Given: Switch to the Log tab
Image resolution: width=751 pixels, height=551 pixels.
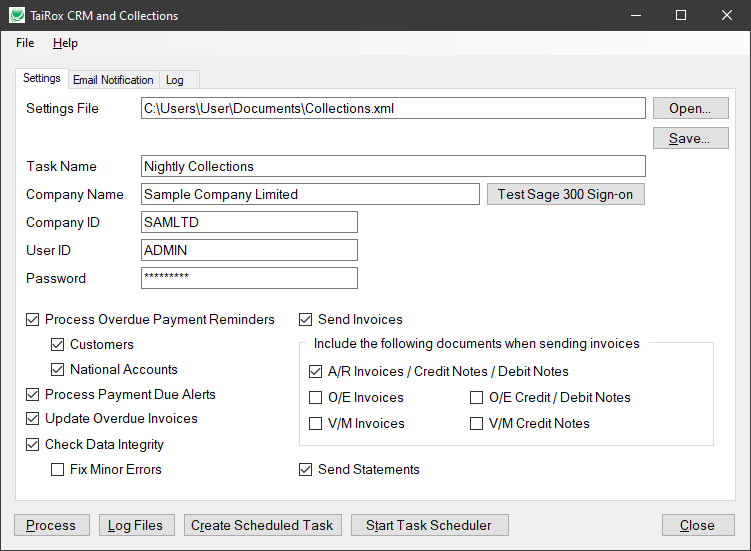Looking at the screenshot, I should coord(175,80).
